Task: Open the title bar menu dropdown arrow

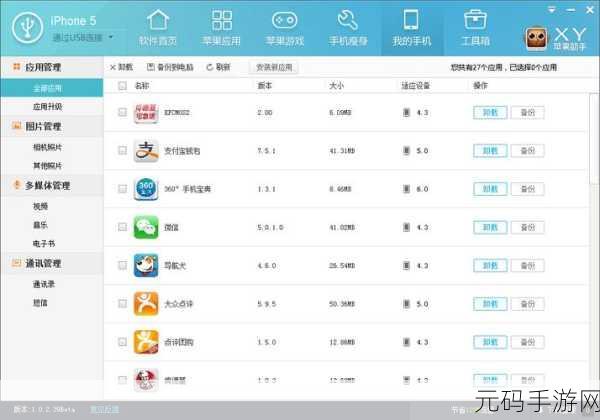Action: (551, 10)
